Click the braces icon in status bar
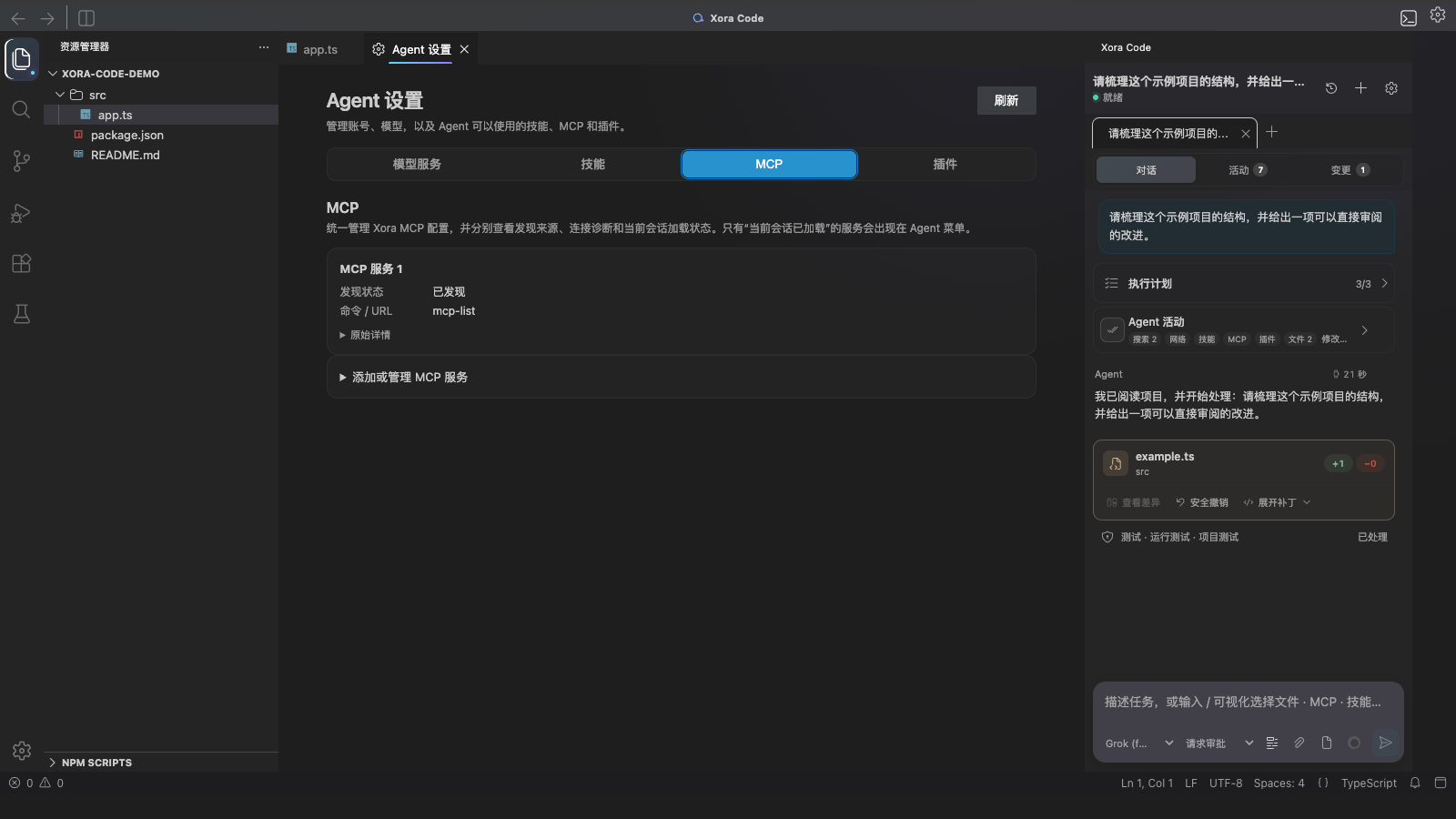1456x819 pixels. pyautogui.click(x=1323, y=783)
